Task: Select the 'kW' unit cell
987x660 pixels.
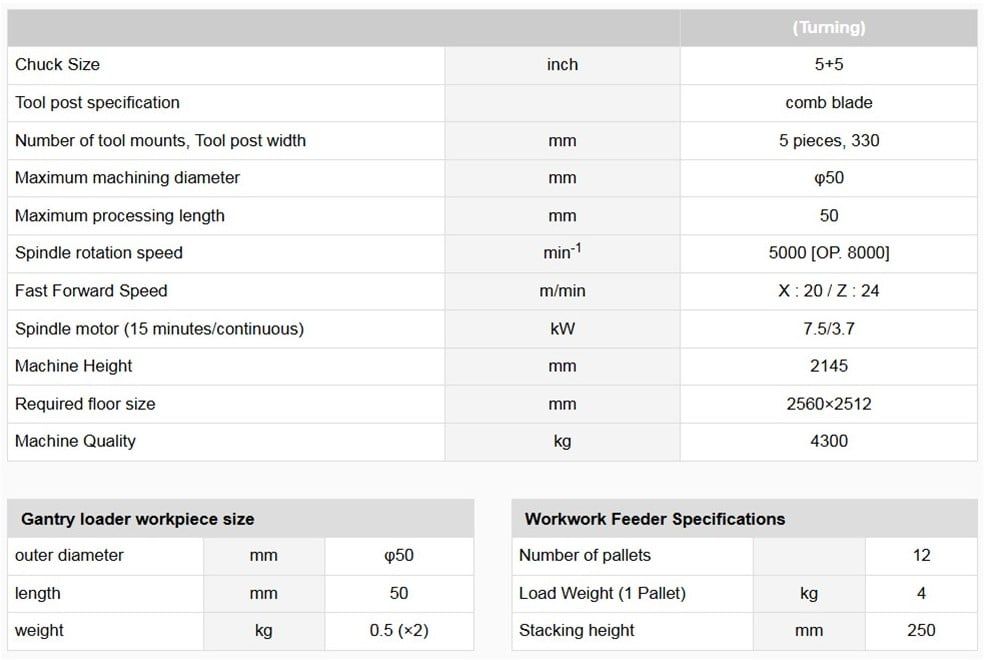Action: [562, 328]
